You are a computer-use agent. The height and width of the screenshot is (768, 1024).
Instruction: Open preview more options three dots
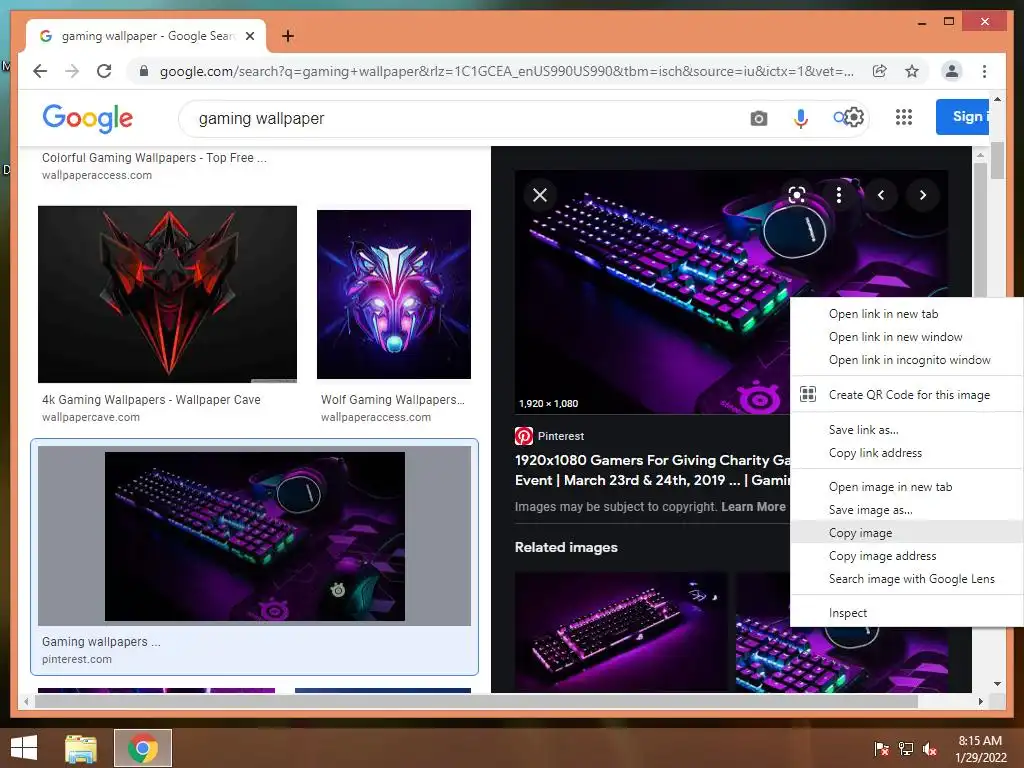[x=839, y=195]
